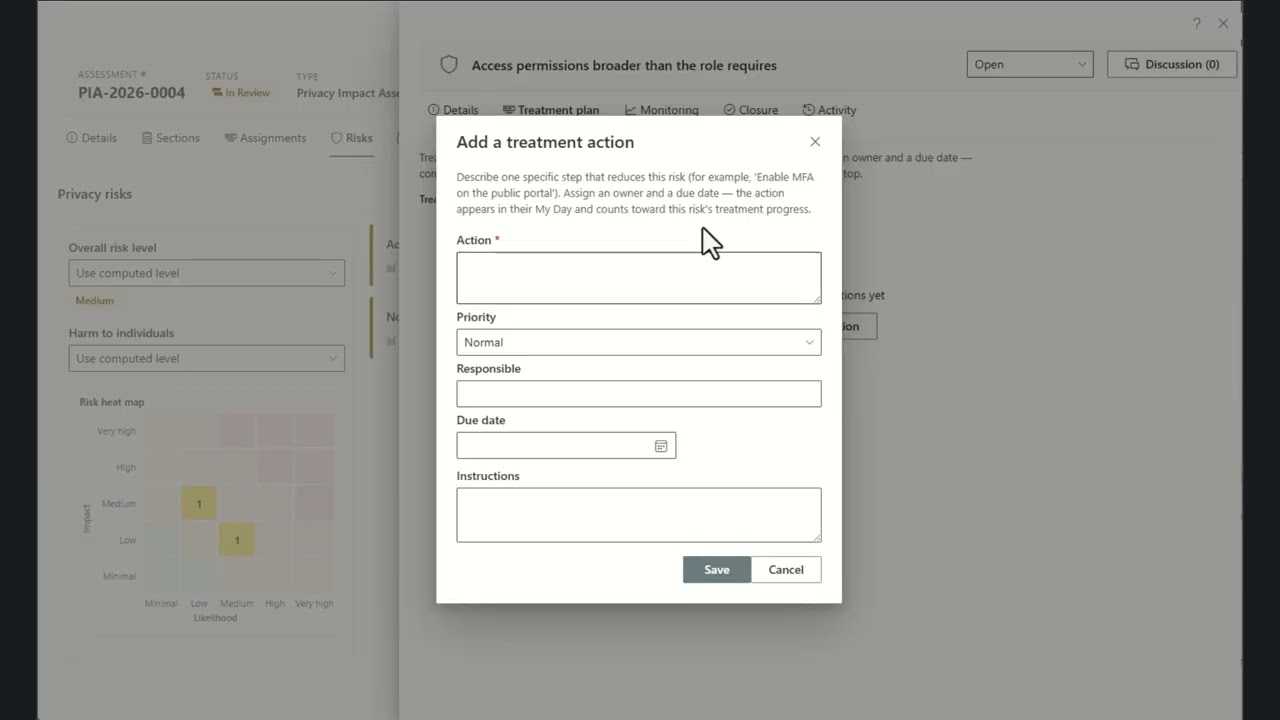Switch to the Closure tab

point(751,110)
